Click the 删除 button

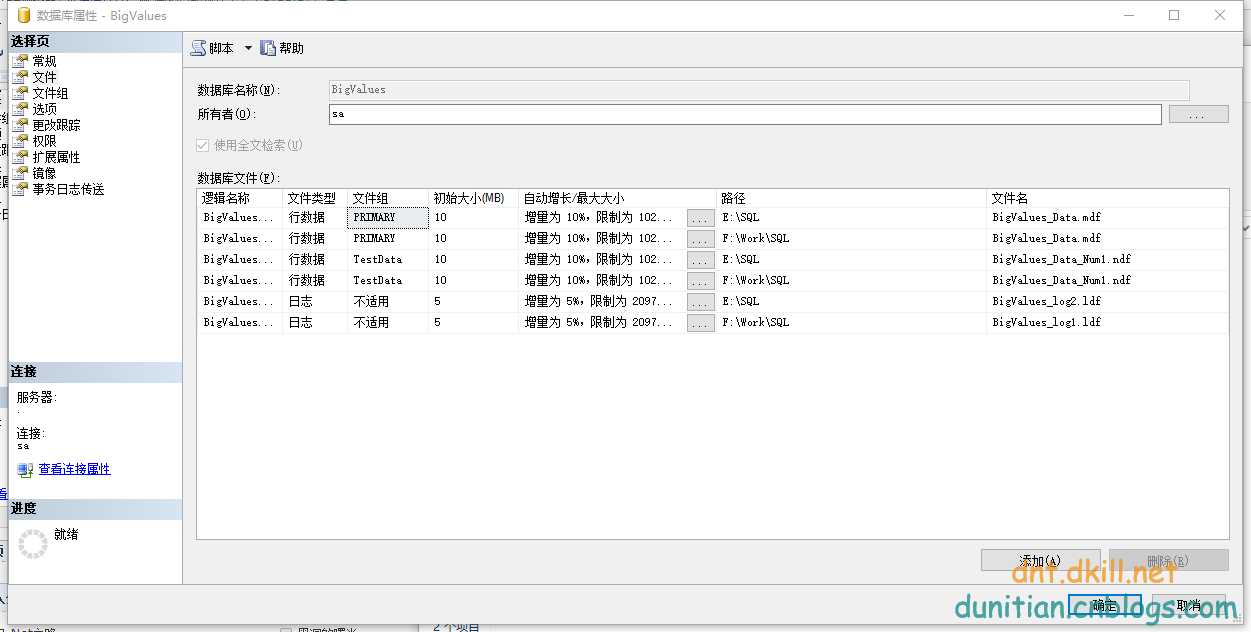coord(1169,560)
